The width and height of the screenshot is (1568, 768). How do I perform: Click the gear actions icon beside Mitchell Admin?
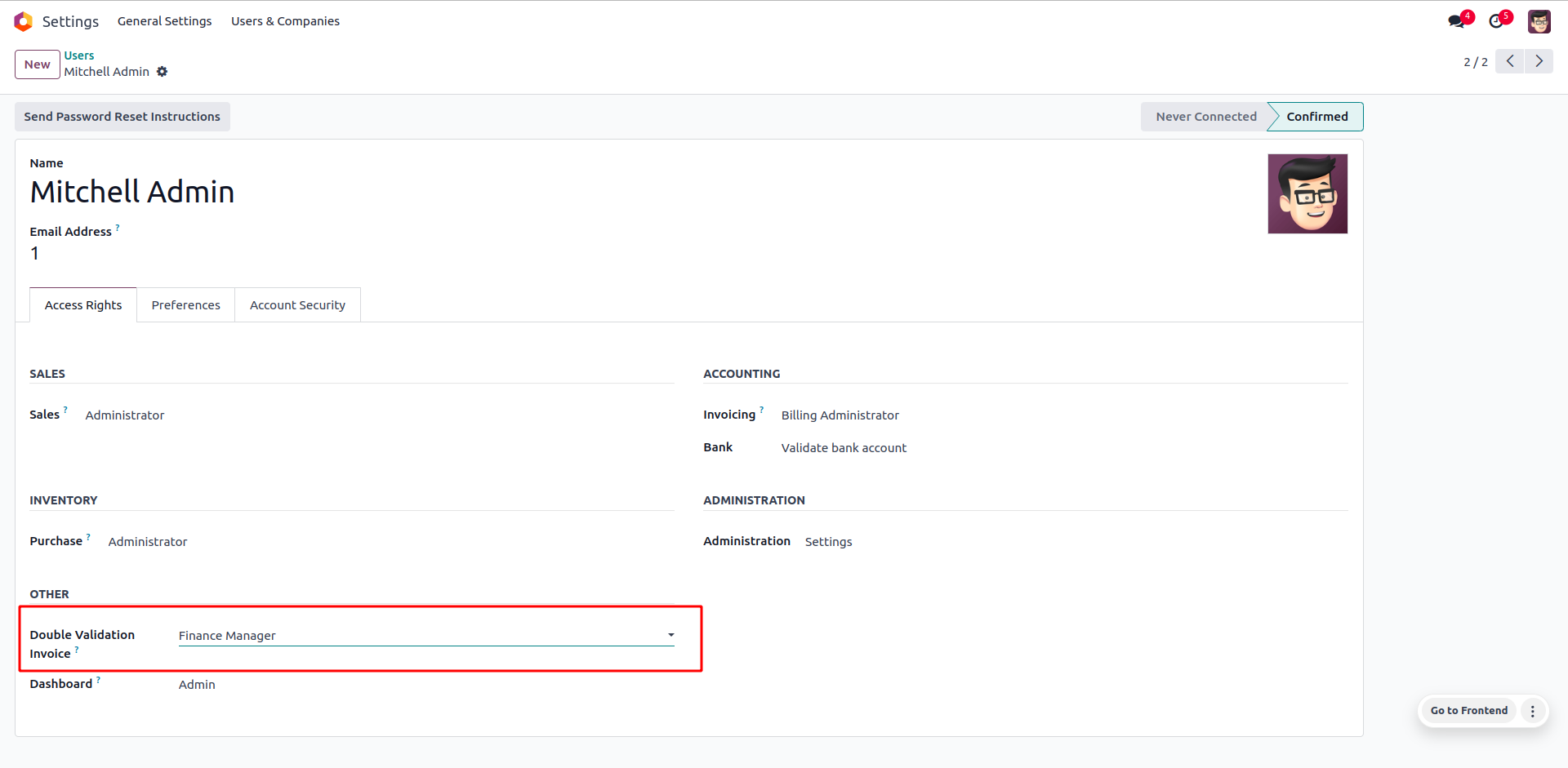163,72
